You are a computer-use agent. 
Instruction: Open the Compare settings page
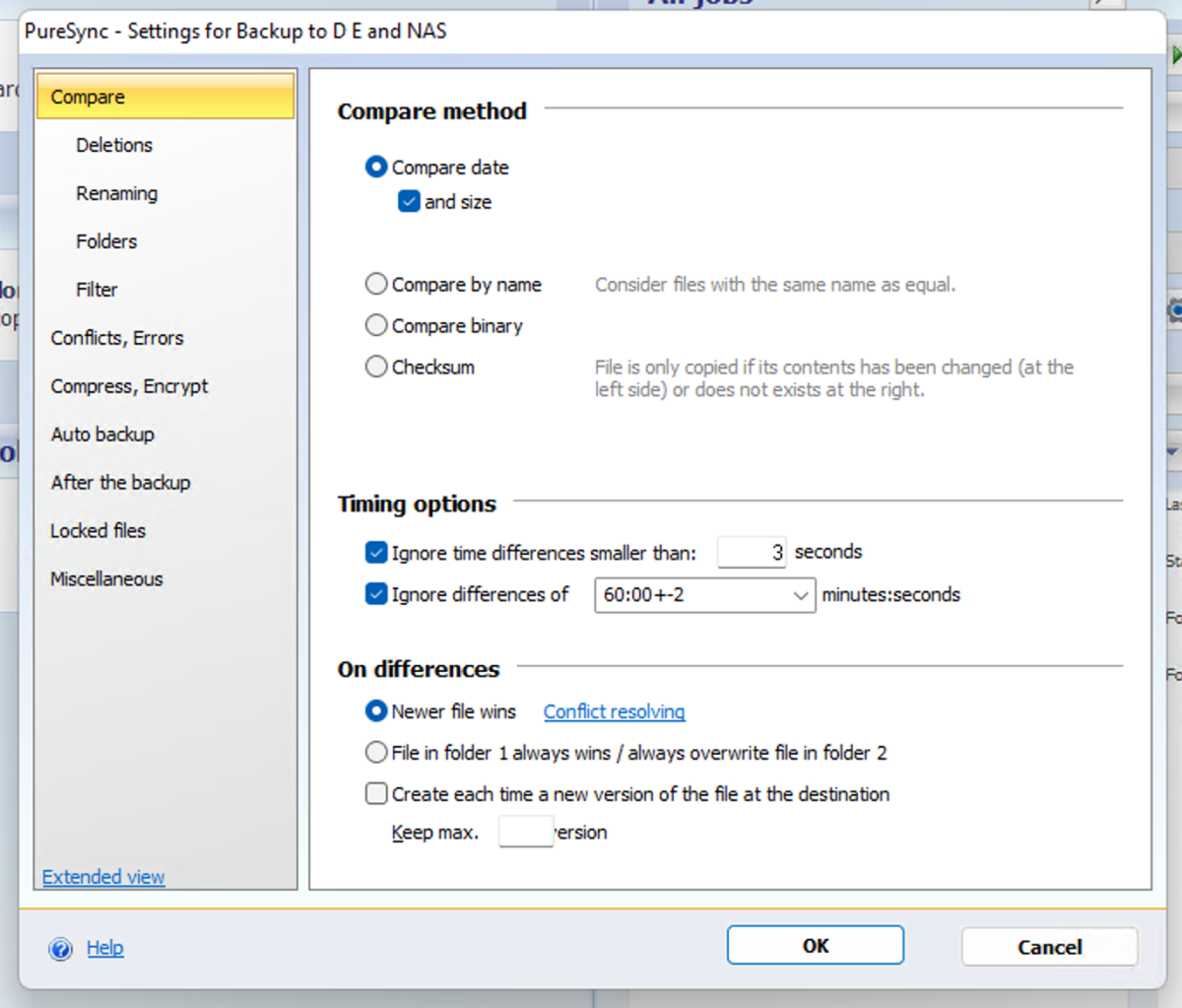tap(165, 97)
